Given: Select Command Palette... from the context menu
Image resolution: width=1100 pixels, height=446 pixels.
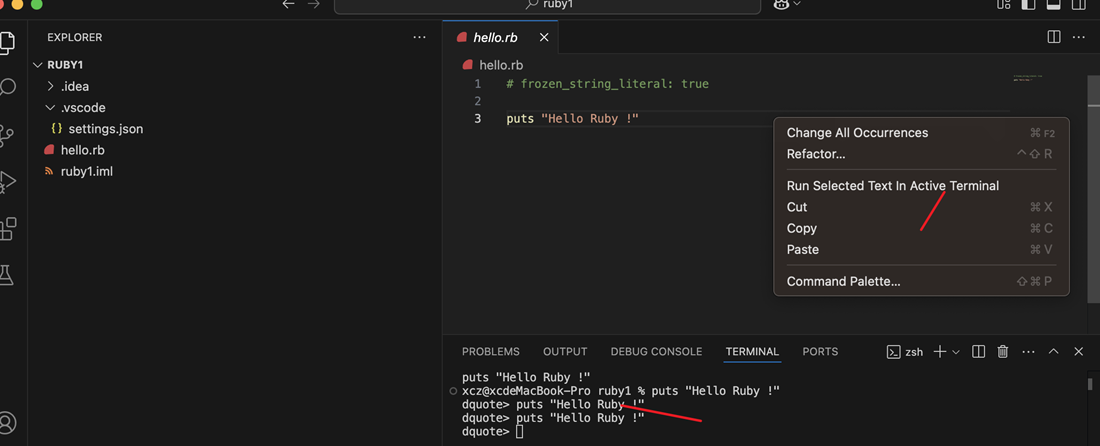Looking at the screenshot, I should (x=843, y=282).
